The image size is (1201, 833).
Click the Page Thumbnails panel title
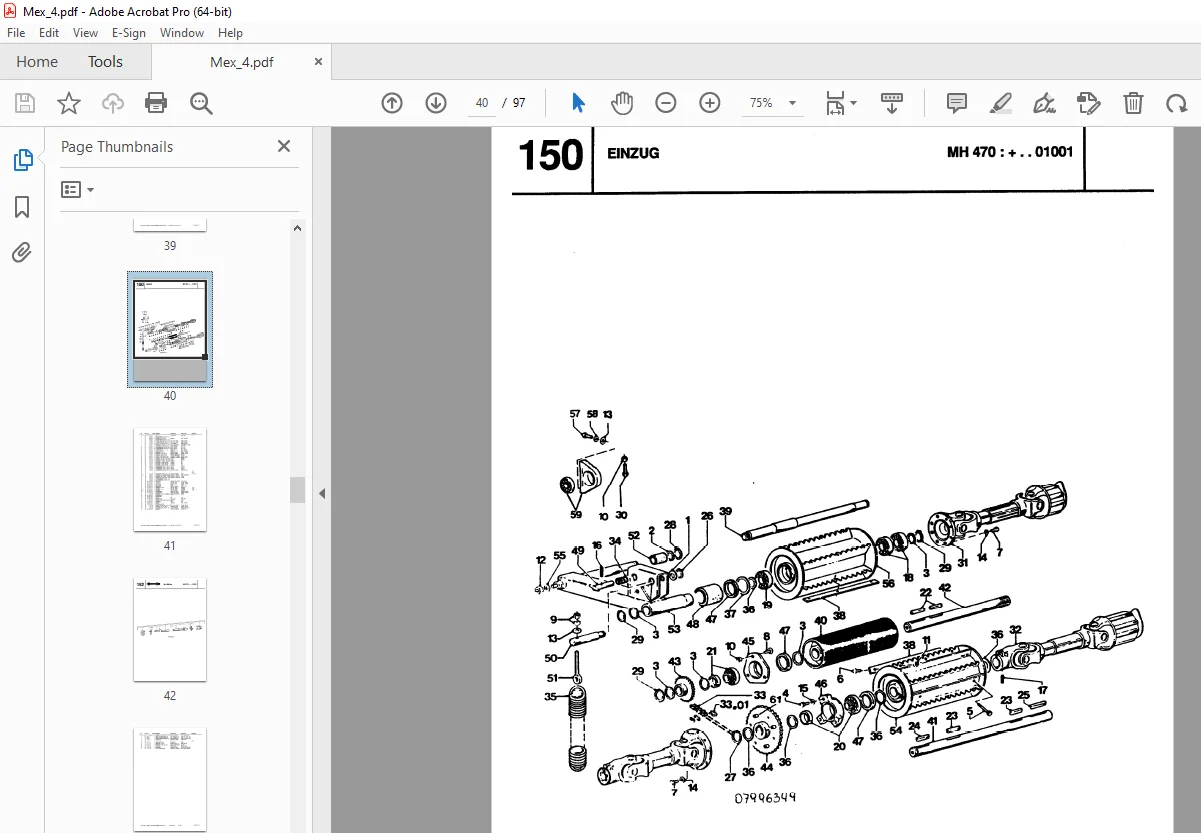coord(117,146)
